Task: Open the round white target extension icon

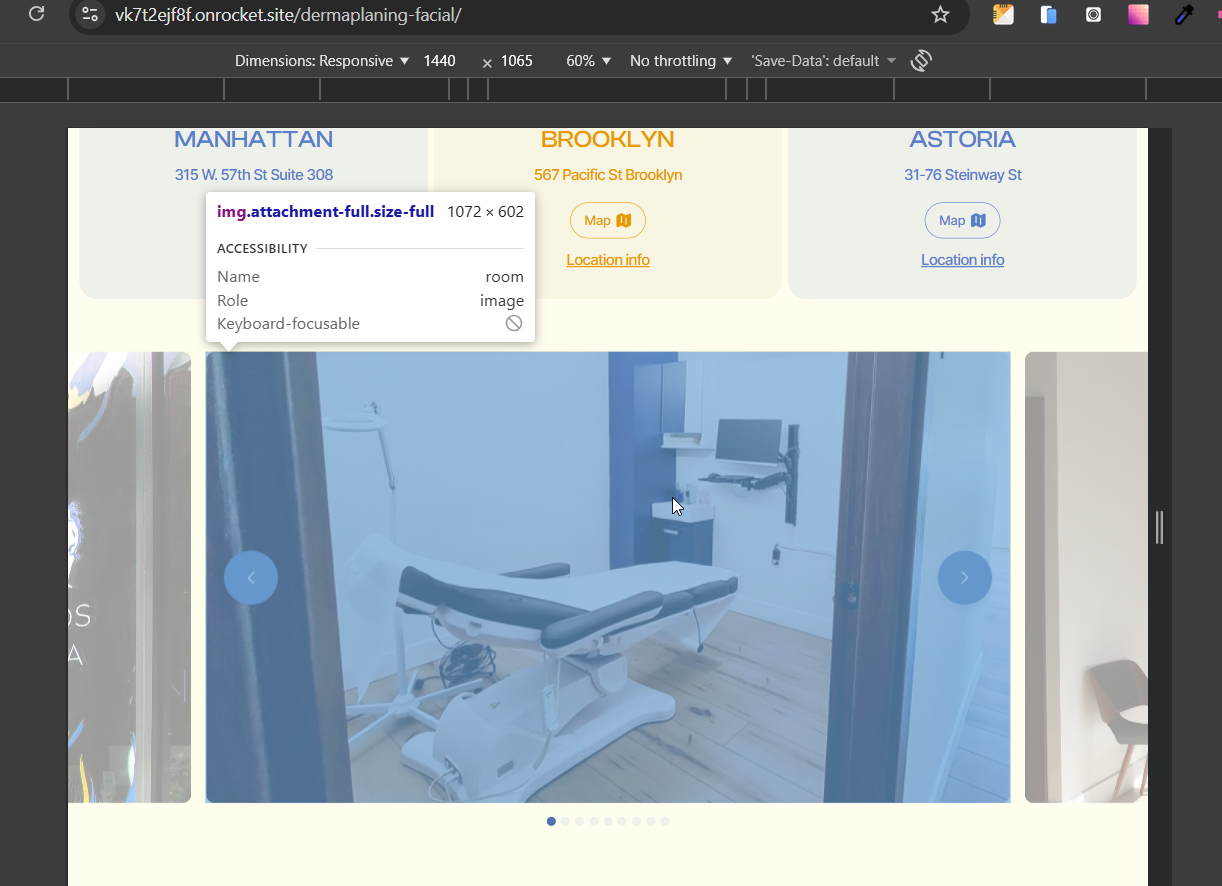Action: pos(1093,14)
